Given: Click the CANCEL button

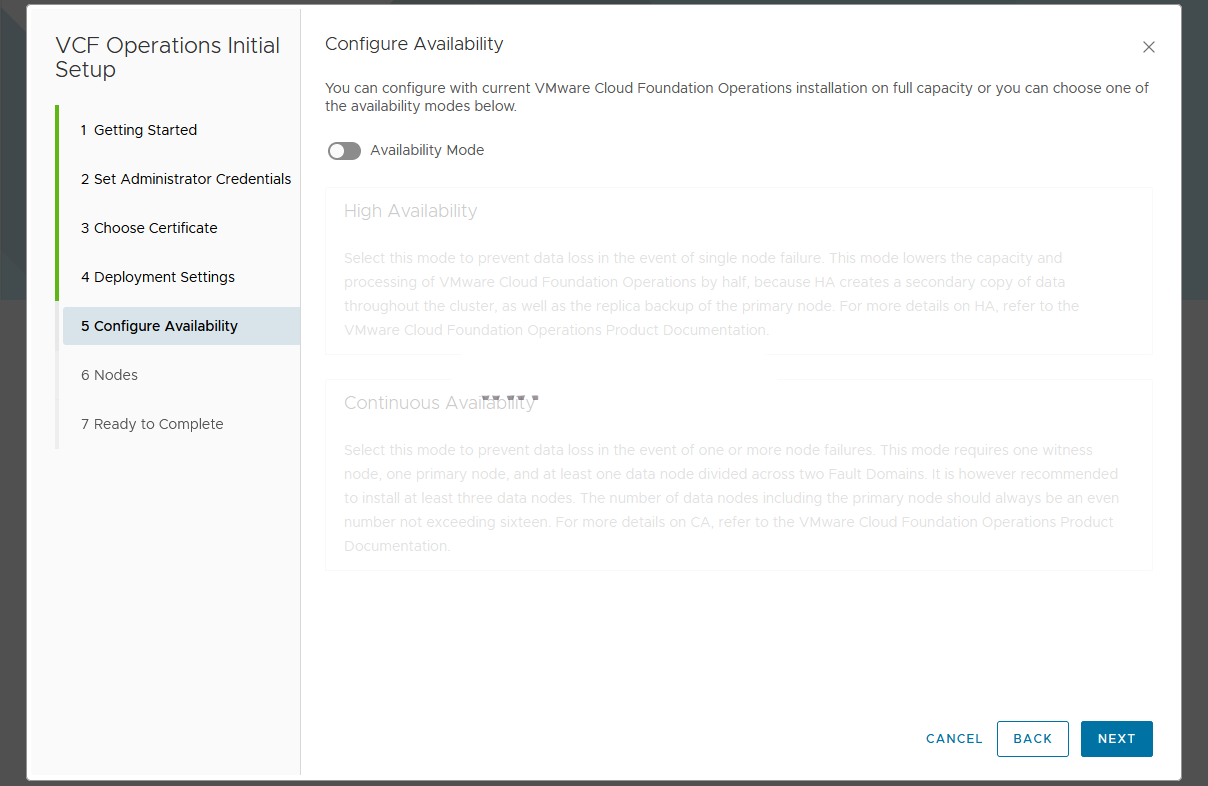Looking at the screenshot, I should coord(954,739).
